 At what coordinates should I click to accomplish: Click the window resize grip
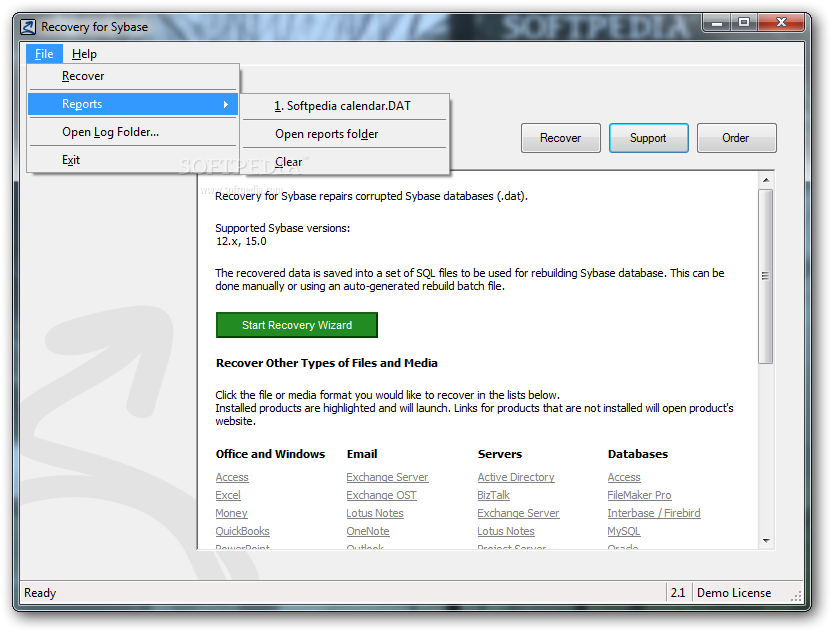796,596
